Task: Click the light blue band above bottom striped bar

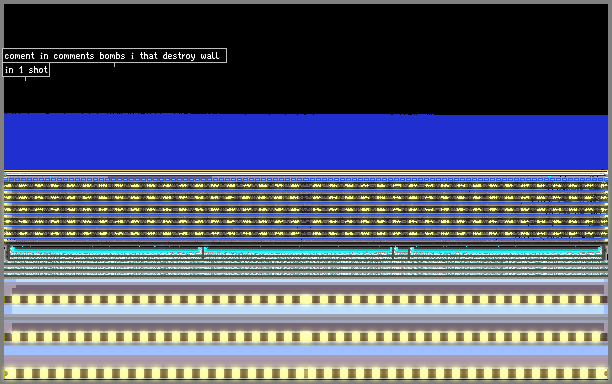Action: (306, 350)
